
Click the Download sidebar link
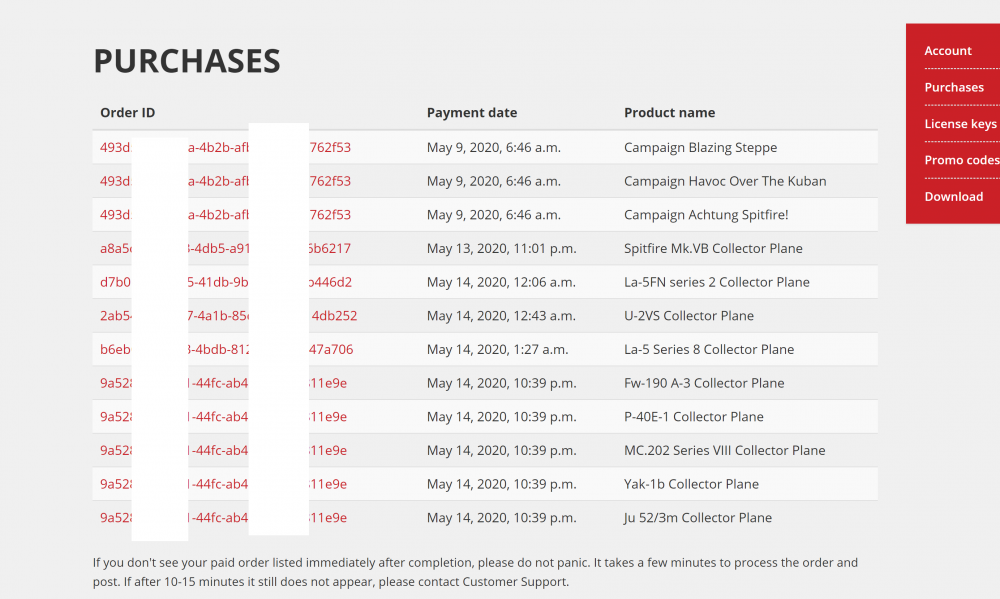point(953,197)
